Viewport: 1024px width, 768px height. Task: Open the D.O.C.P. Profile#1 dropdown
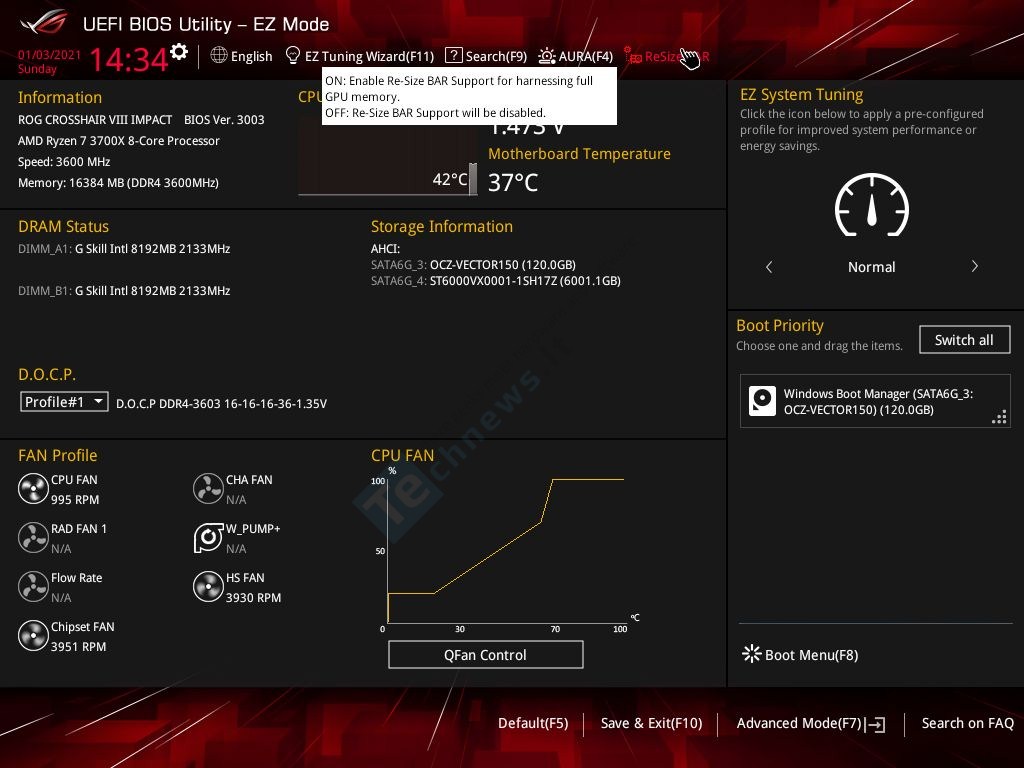point(64,402)
